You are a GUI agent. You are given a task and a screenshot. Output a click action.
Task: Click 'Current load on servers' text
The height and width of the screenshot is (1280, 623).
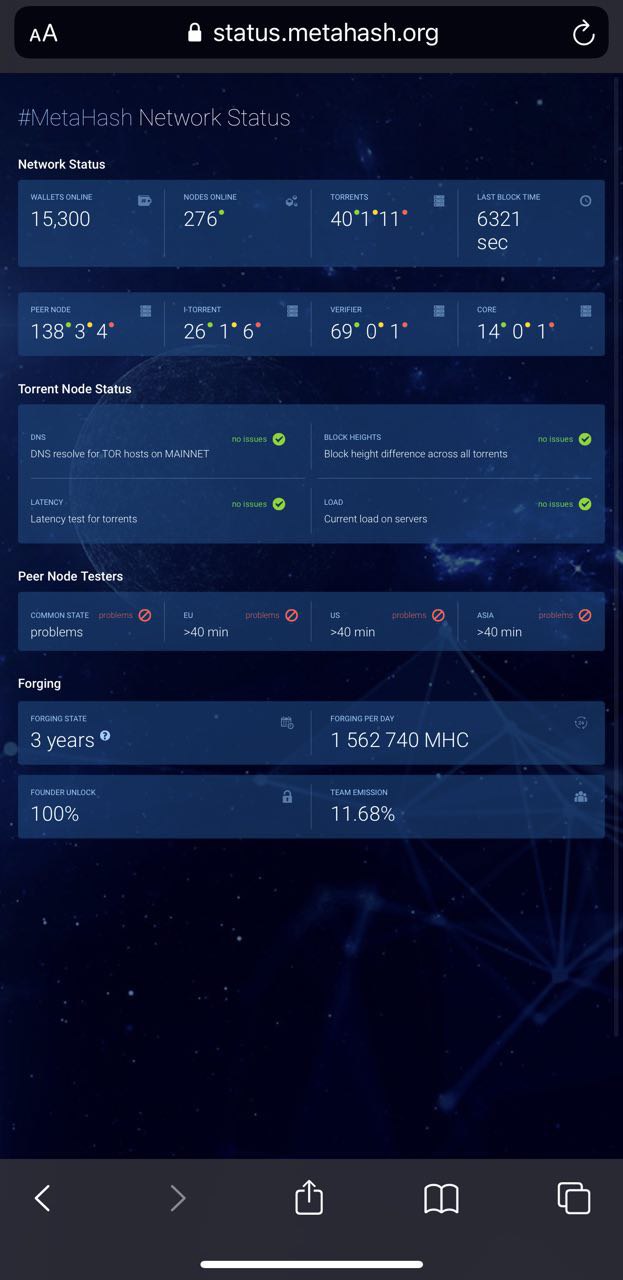(376, 519)
